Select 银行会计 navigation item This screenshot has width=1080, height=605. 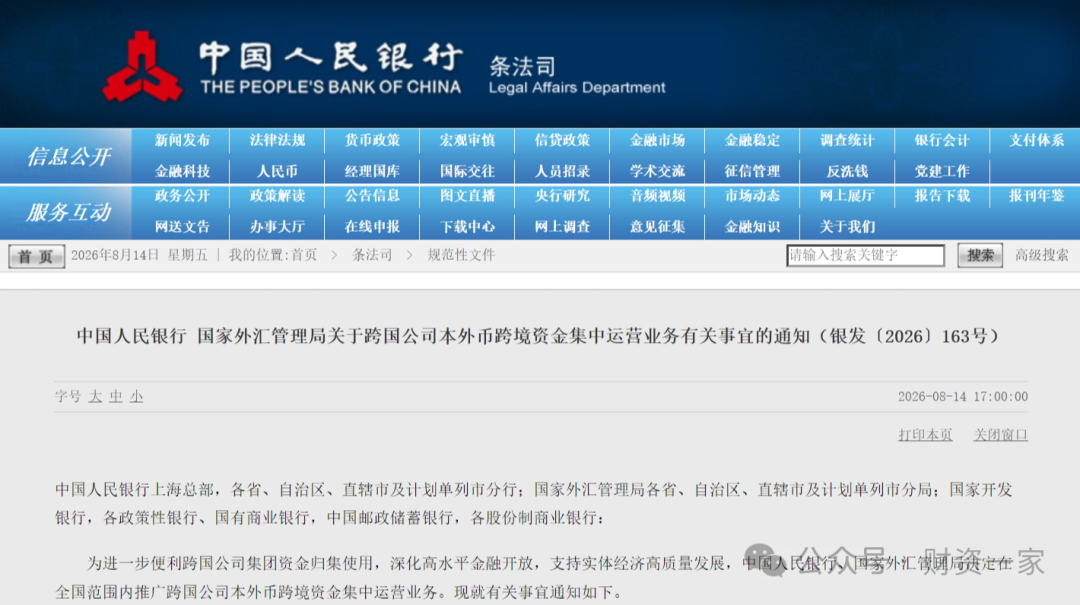pos(942,141)
